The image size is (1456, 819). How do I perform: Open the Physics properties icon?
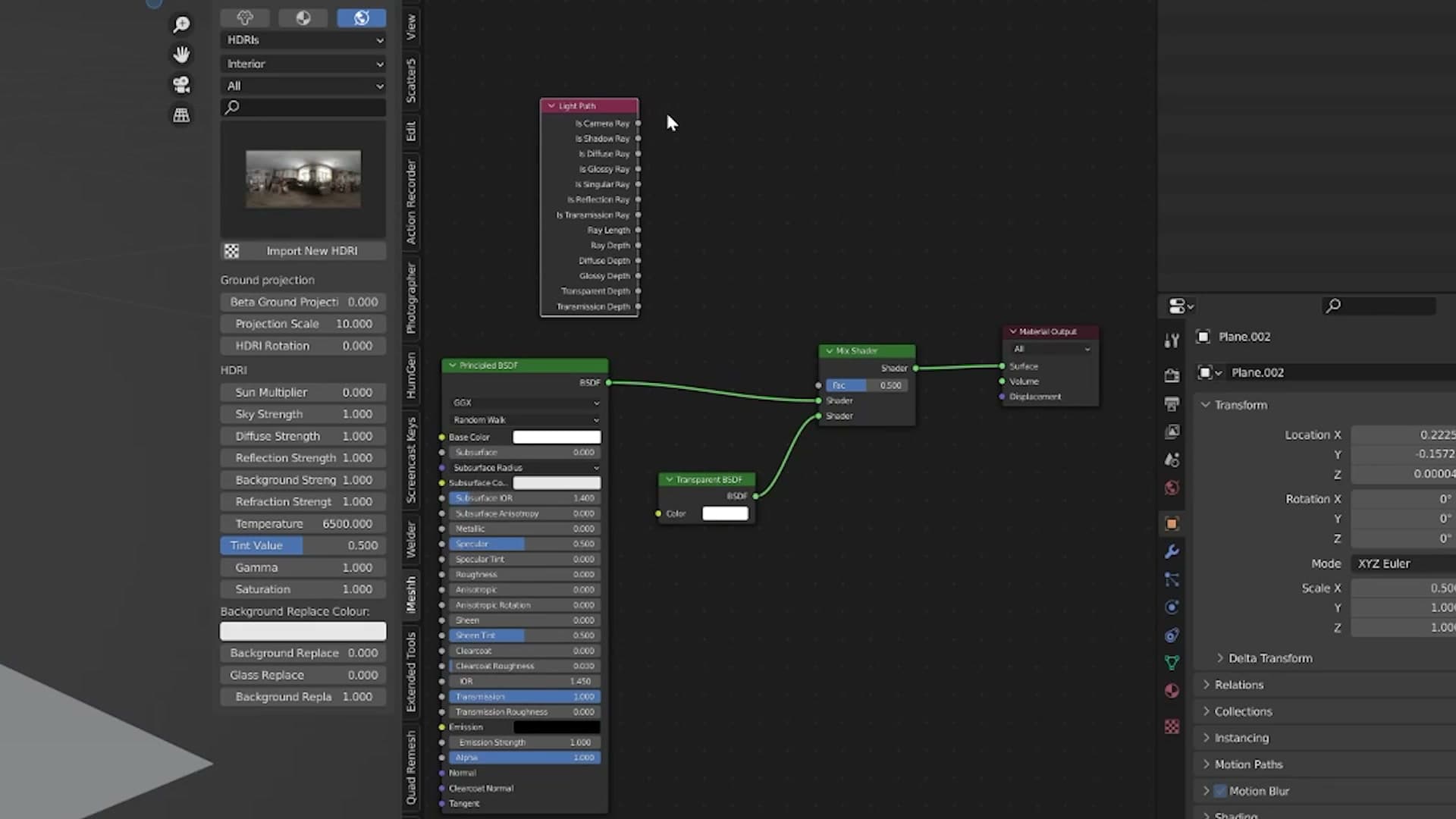[1172, 607]
